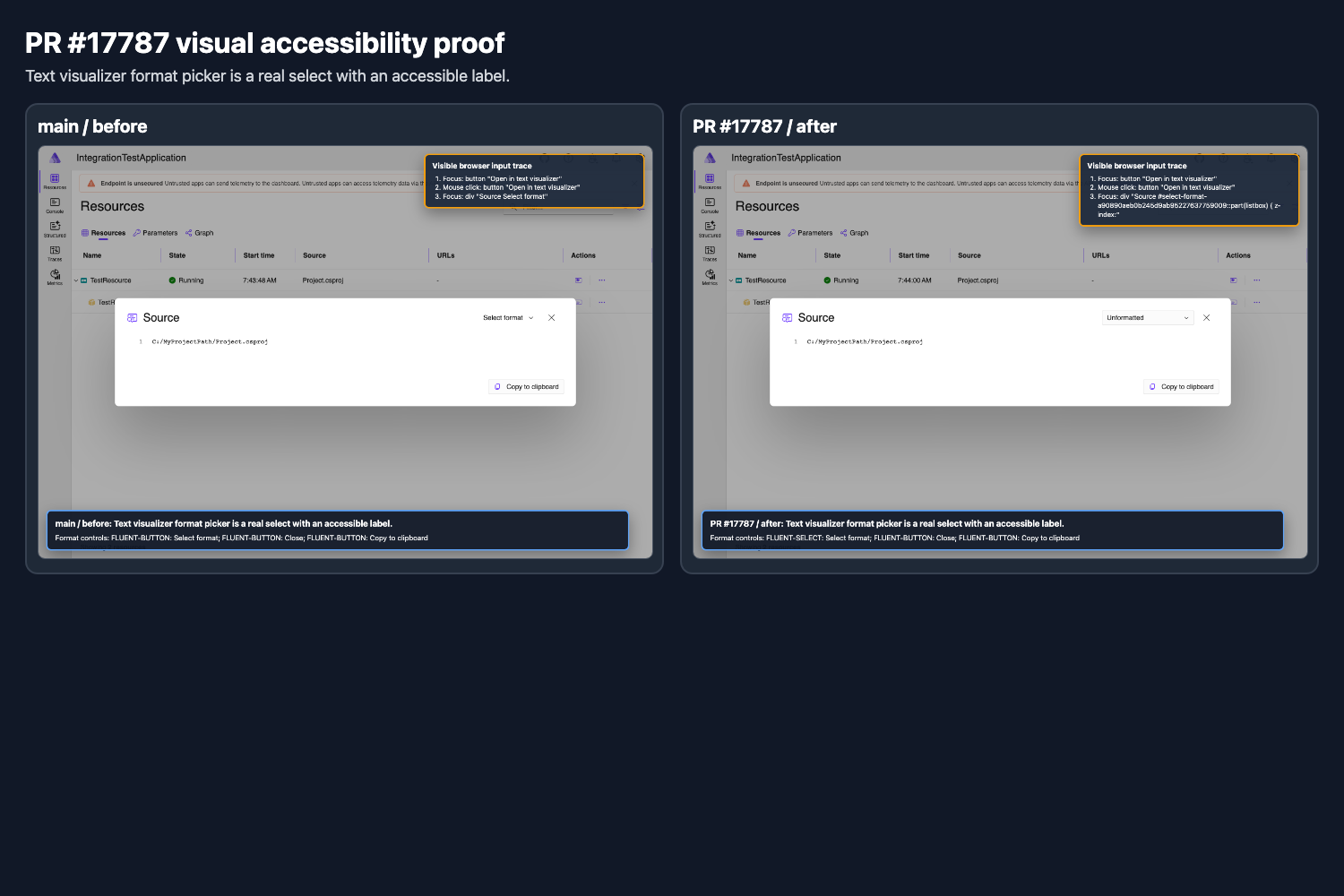Click green Running status icon in before panel
This screenshot has width=1344, height=896.
173,280
